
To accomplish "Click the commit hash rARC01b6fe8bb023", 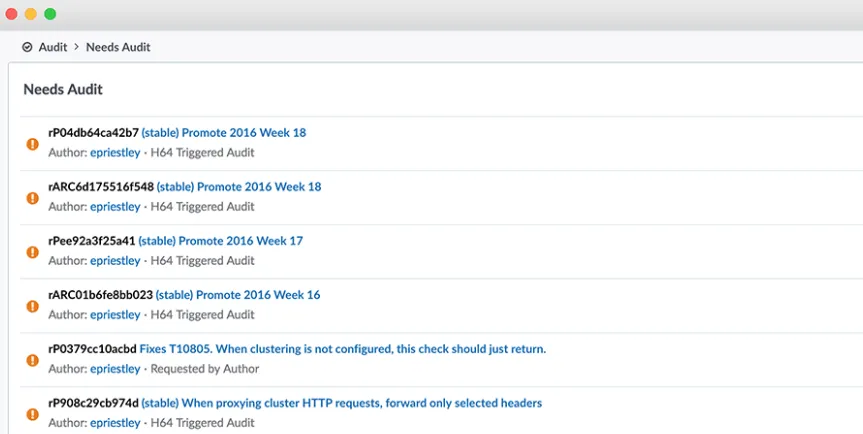I will point(101,295).
